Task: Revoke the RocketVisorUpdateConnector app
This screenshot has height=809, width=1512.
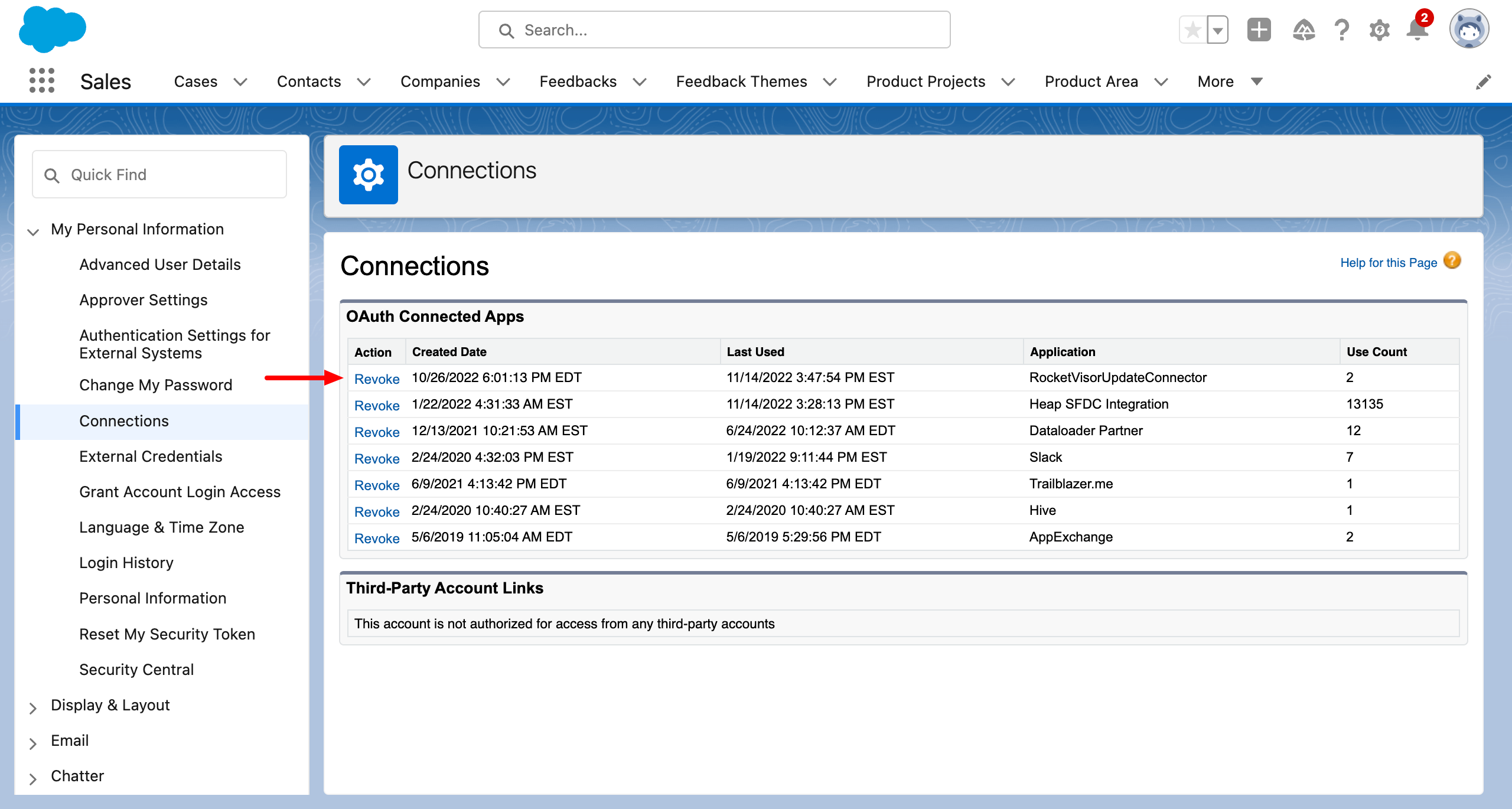Action: click(x=376, y=379)
